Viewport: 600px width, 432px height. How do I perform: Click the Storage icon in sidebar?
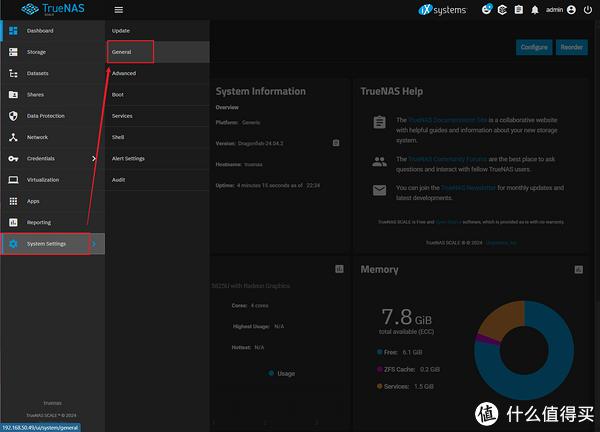tap(13, 52)
